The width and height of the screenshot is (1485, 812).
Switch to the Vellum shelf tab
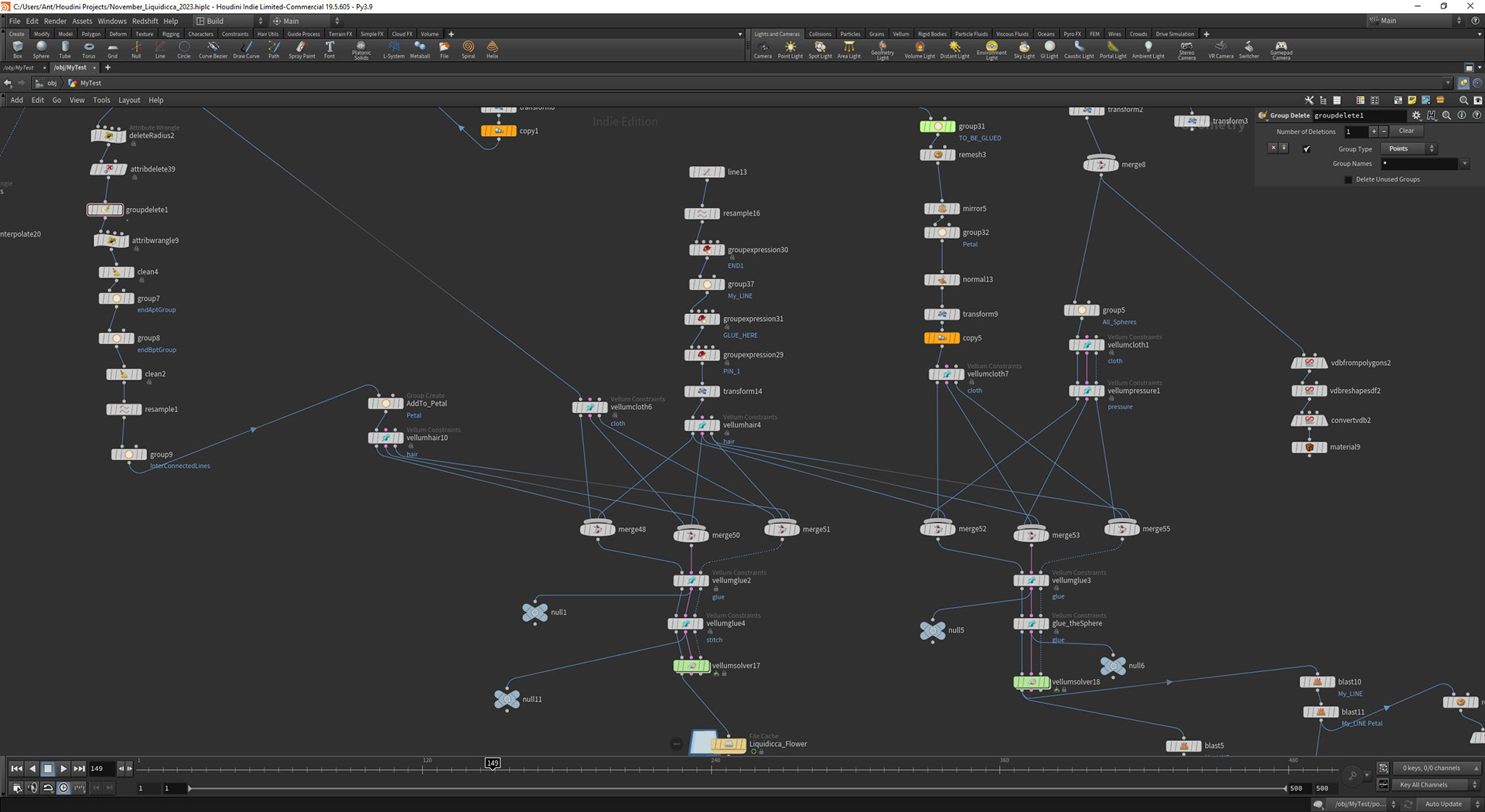click(x=901, y=34)
